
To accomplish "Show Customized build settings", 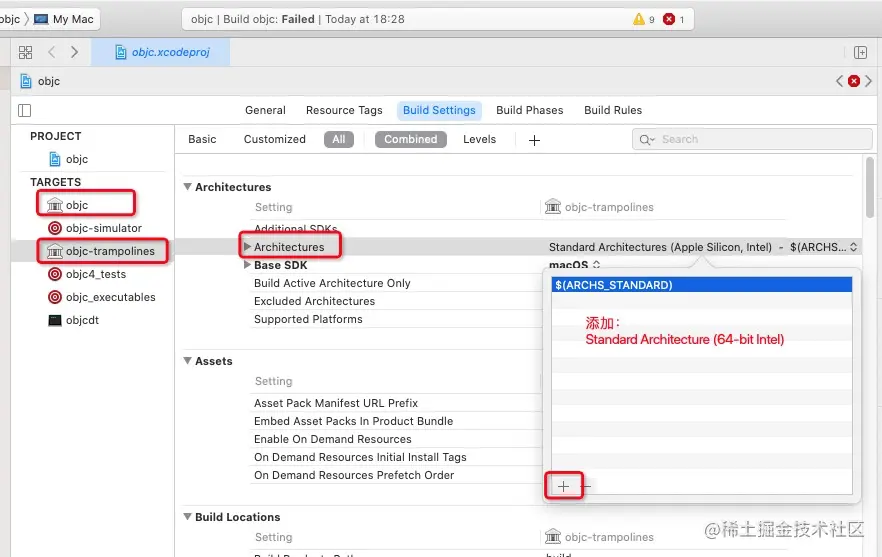I will 274,139.
